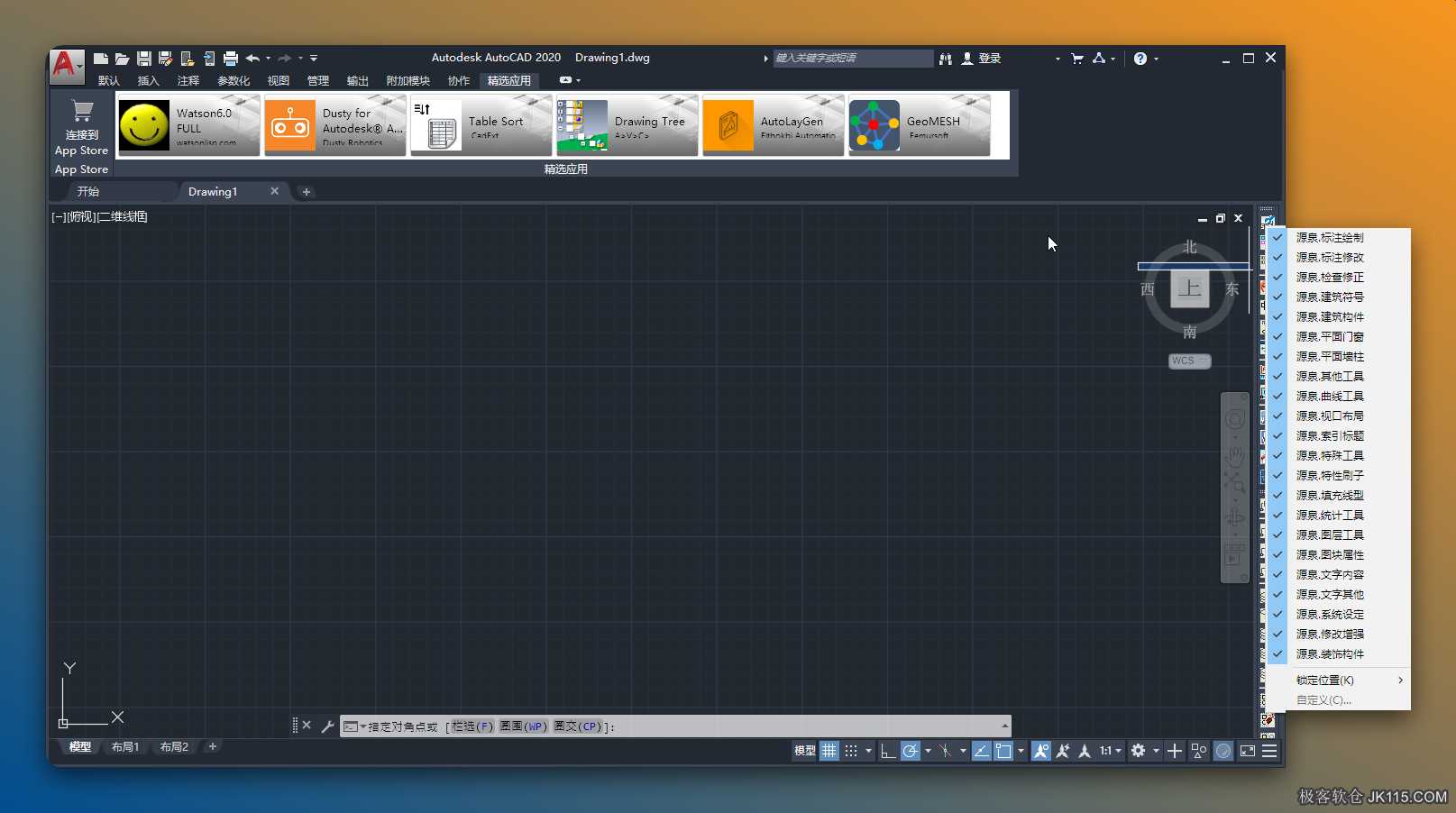
Task: Switch to the 插入 ribbon tab
Action: tap(149, 81)
